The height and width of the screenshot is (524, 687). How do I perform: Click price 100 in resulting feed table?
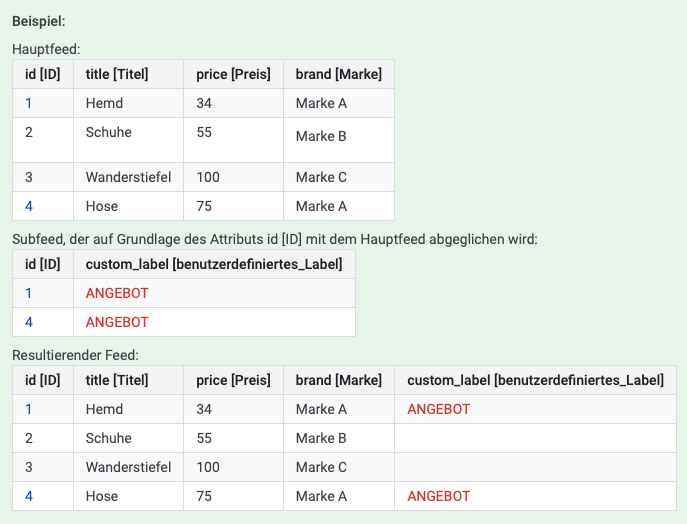208,467
